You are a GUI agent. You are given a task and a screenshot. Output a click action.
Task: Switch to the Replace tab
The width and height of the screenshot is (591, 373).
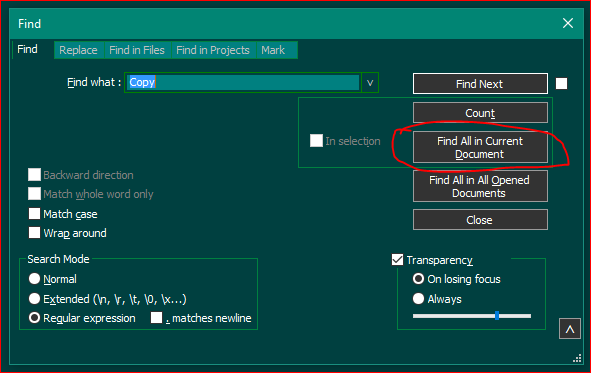coord(78,50)
